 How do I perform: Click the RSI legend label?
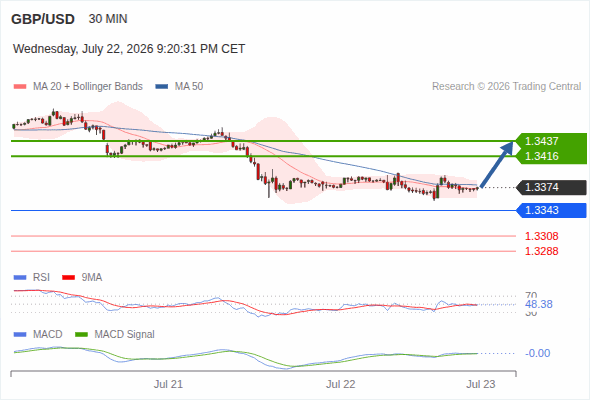pos(41,278)
